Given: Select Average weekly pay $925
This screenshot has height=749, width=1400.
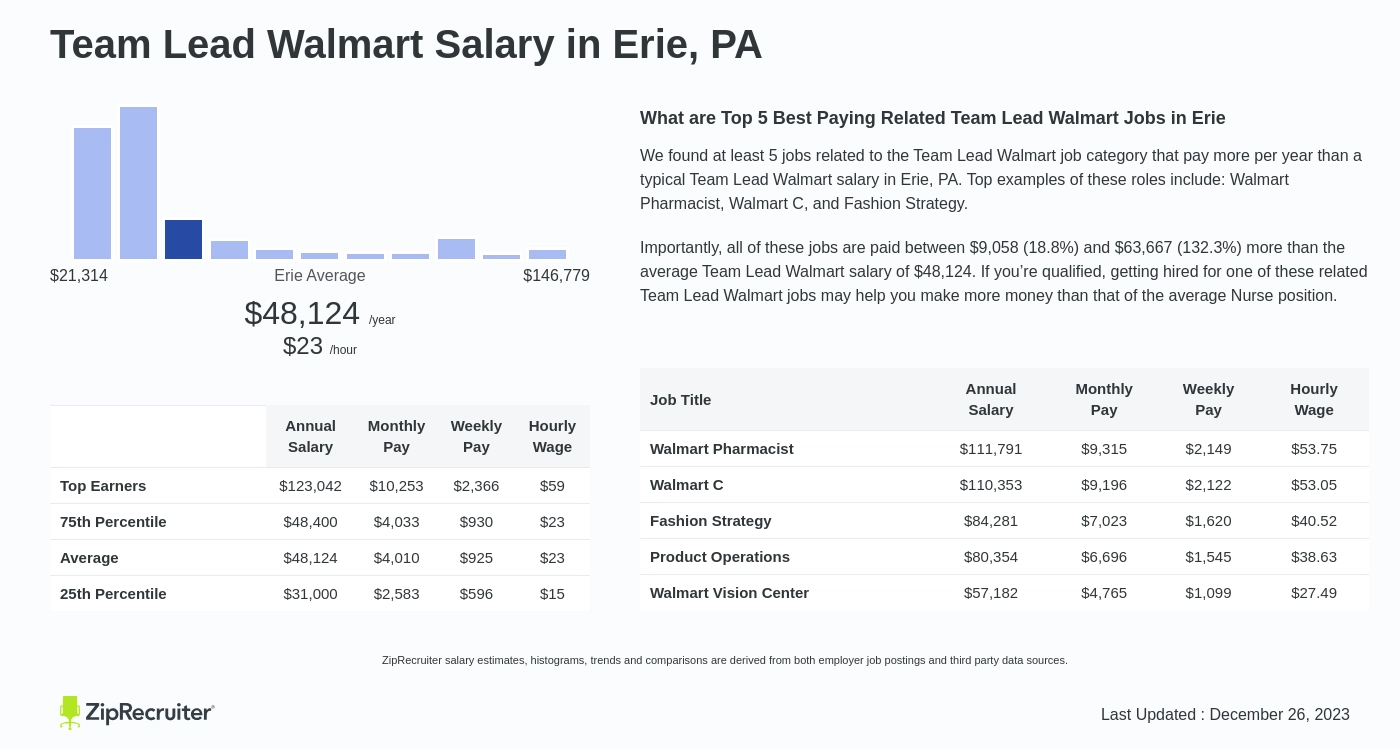Looking at the screenshot, I should (476, 557).
